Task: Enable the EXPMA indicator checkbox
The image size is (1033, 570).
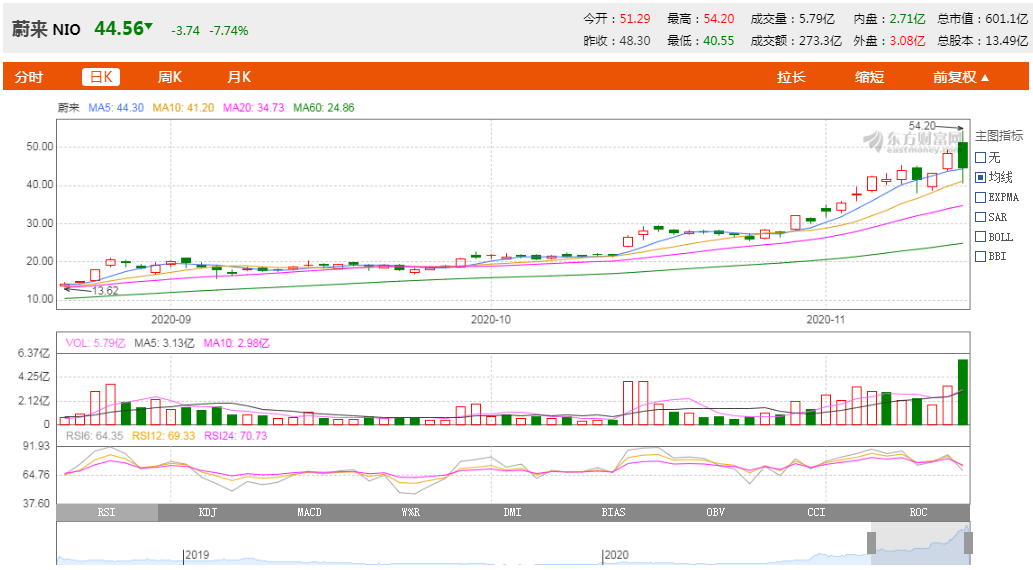Action: point(980,197)
